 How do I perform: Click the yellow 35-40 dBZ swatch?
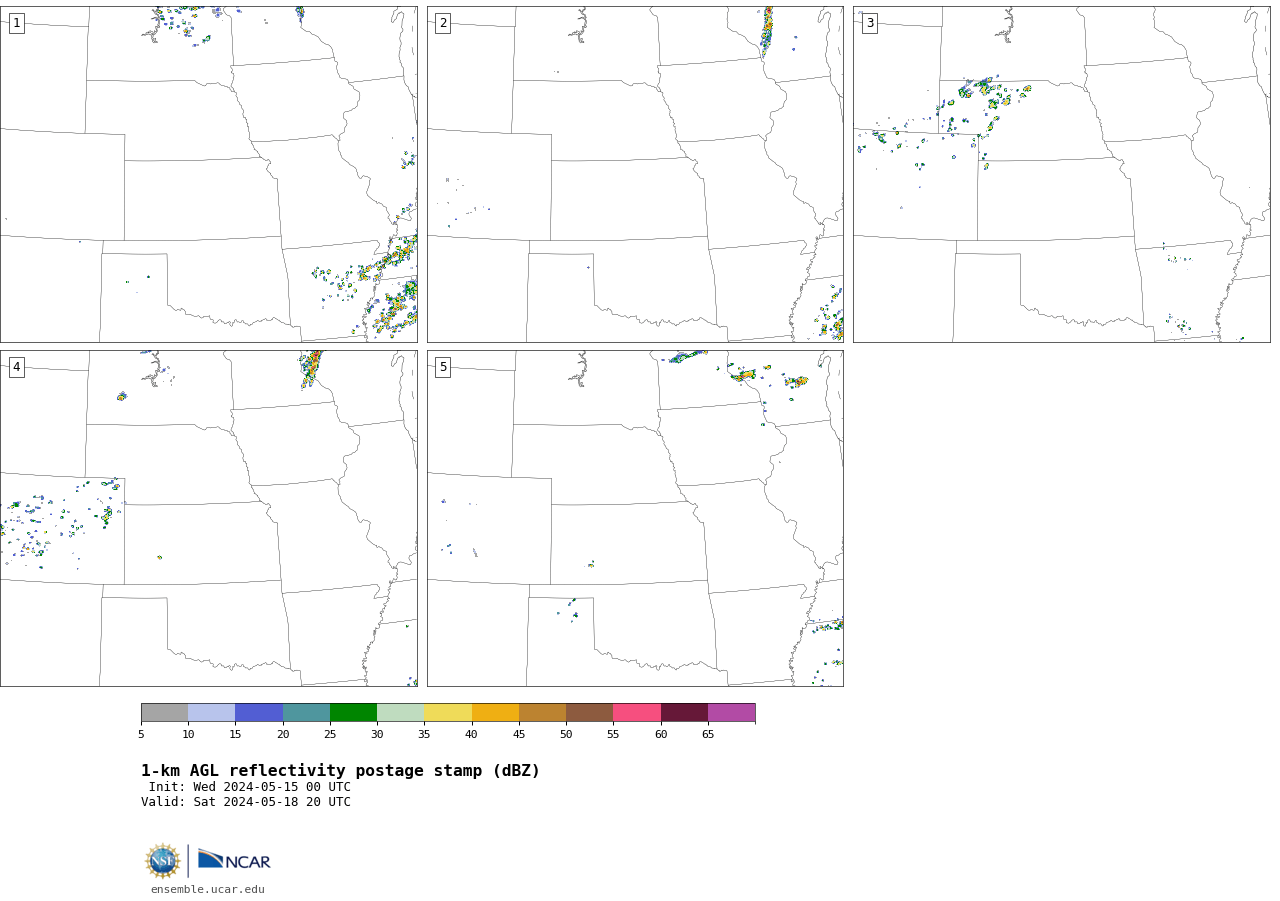click(448, 712)
